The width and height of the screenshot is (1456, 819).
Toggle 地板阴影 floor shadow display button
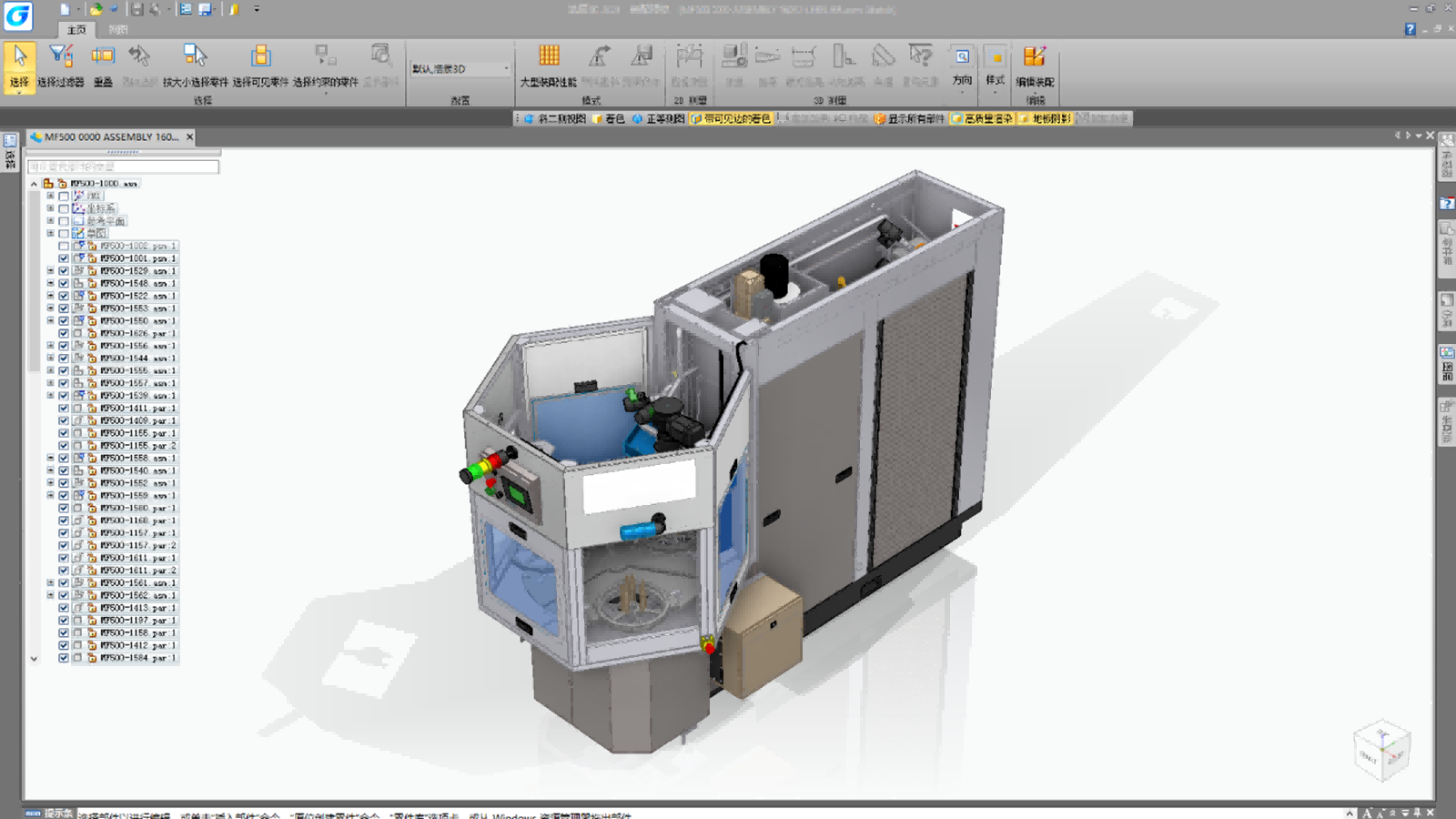click(x=1046, y=118)
